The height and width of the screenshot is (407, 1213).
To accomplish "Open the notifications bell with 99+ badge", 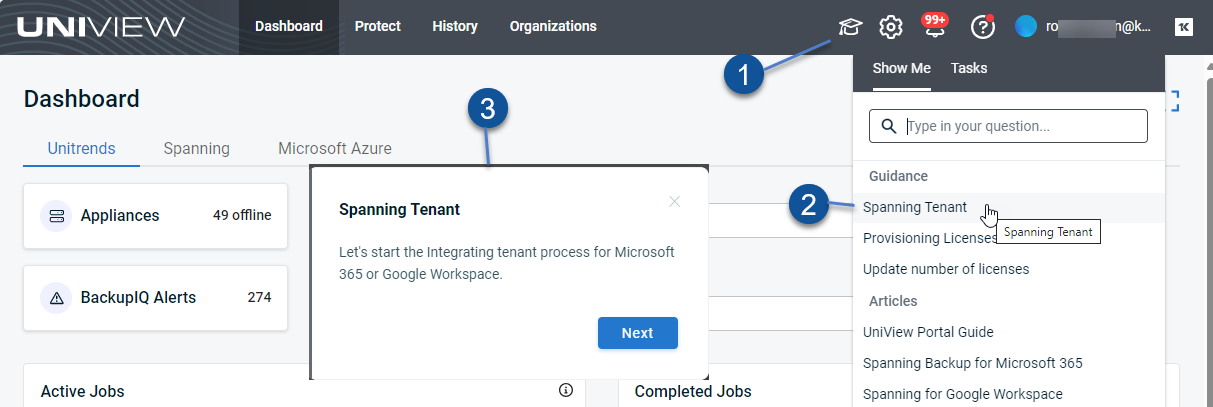I will [x=936, y=26].
